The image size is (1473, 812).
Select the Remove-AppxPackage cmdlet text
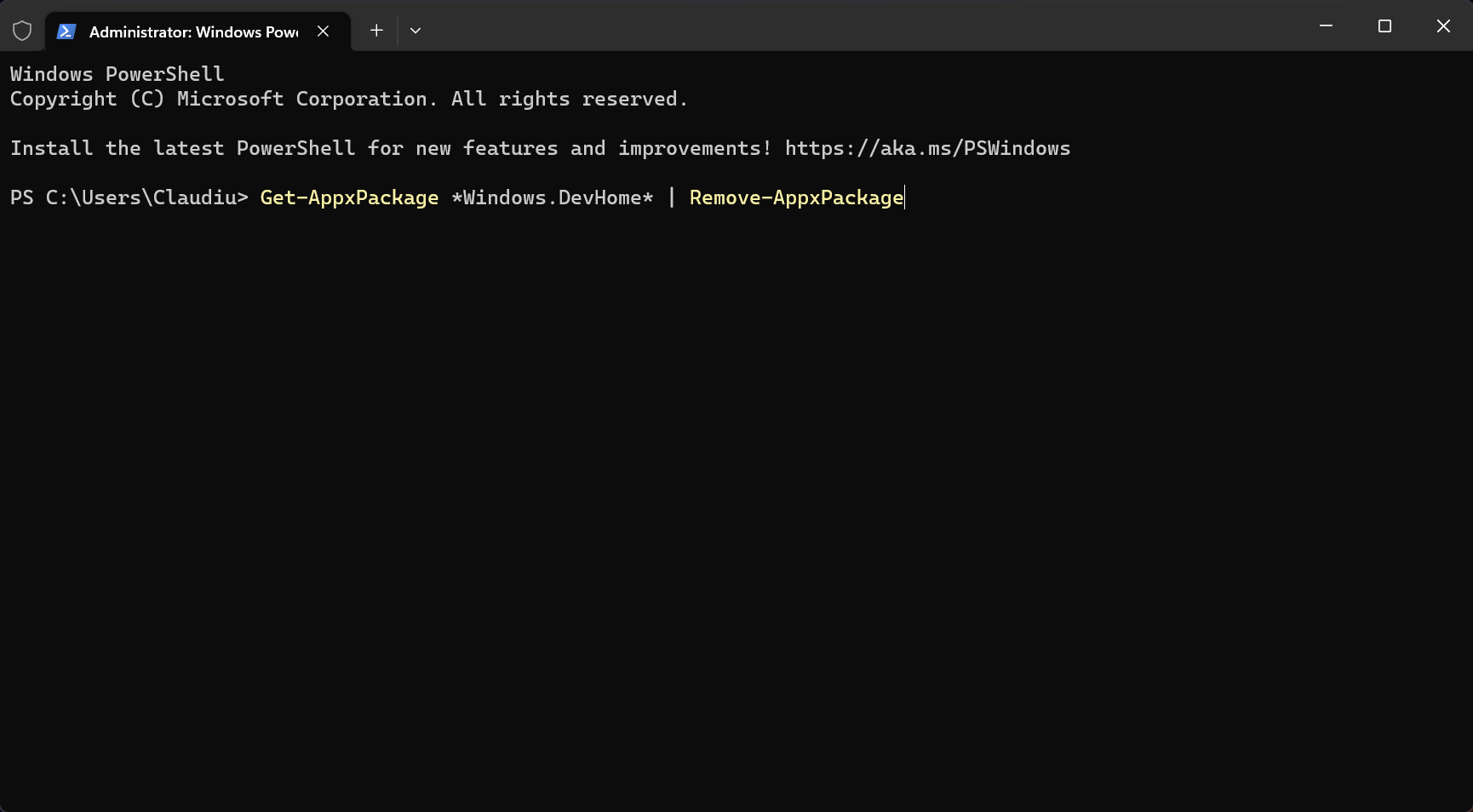tap(795, 197)
